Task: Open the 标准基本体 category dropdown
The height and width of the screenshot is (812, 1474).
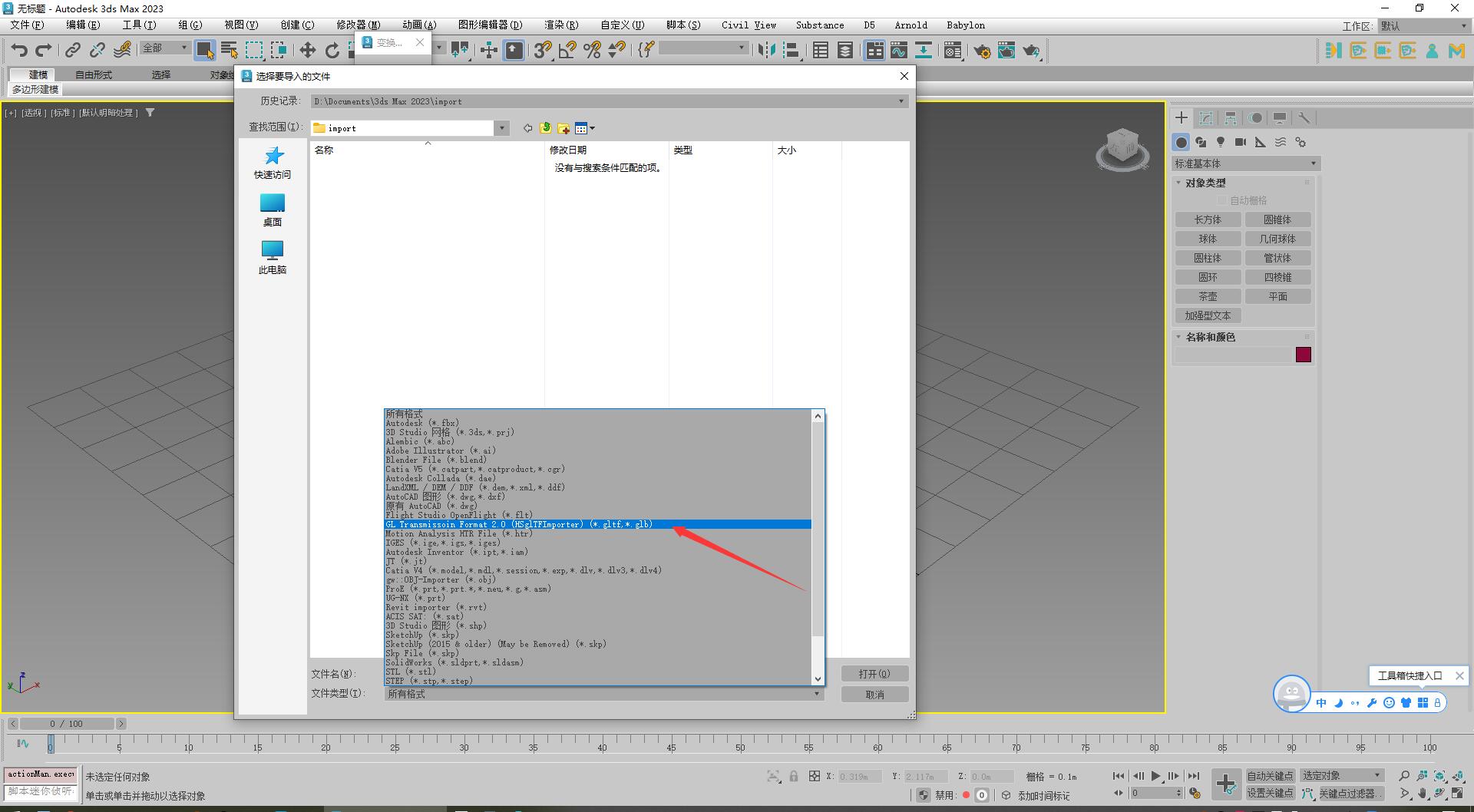Action: click(1245, 163)
